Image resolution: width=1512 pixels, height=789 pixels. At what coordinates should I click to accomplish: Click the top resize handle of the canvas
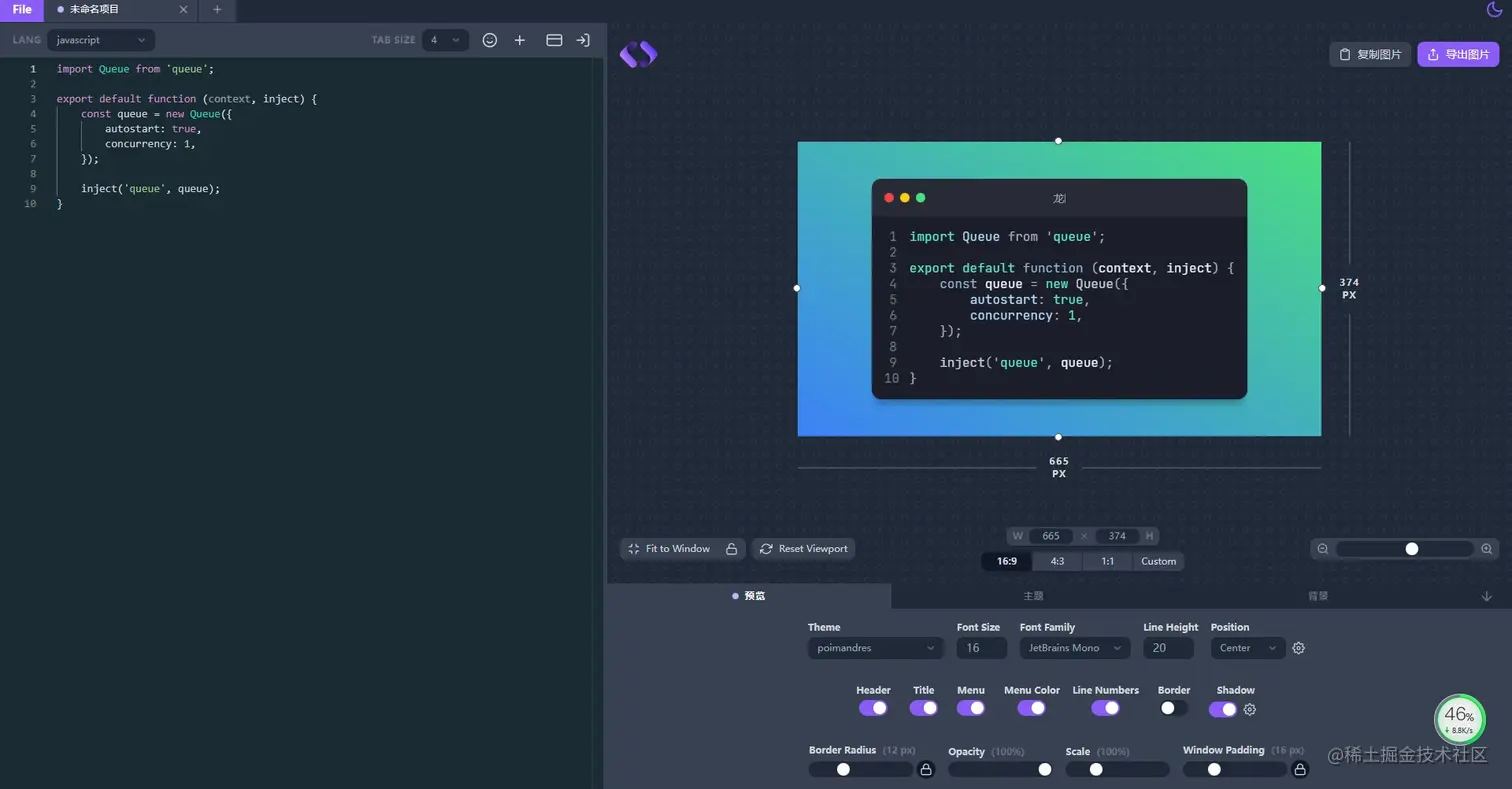click(x=1059, y=141)
